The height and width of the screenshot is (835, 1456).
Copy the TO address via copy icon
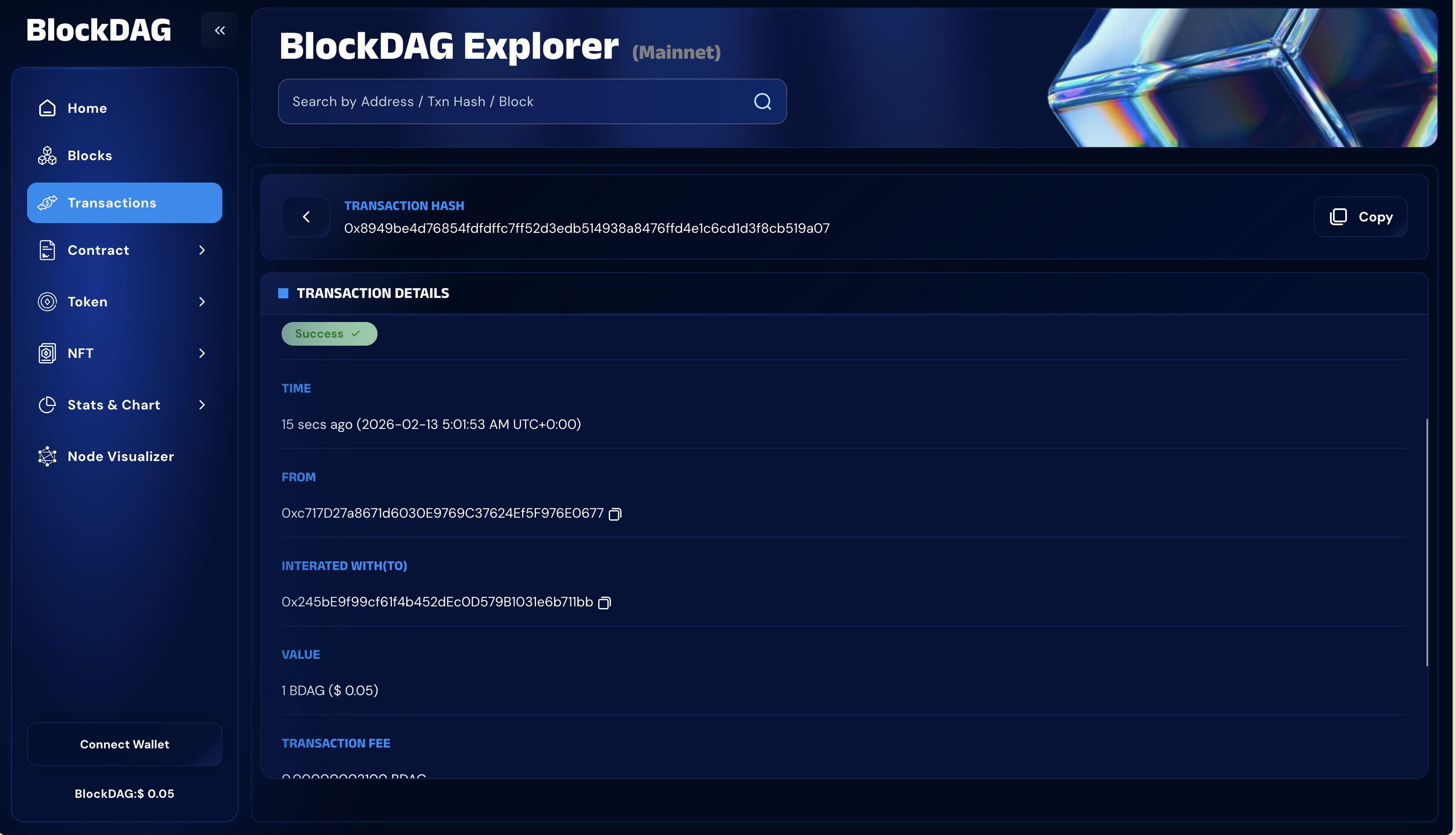coord(604,603)
